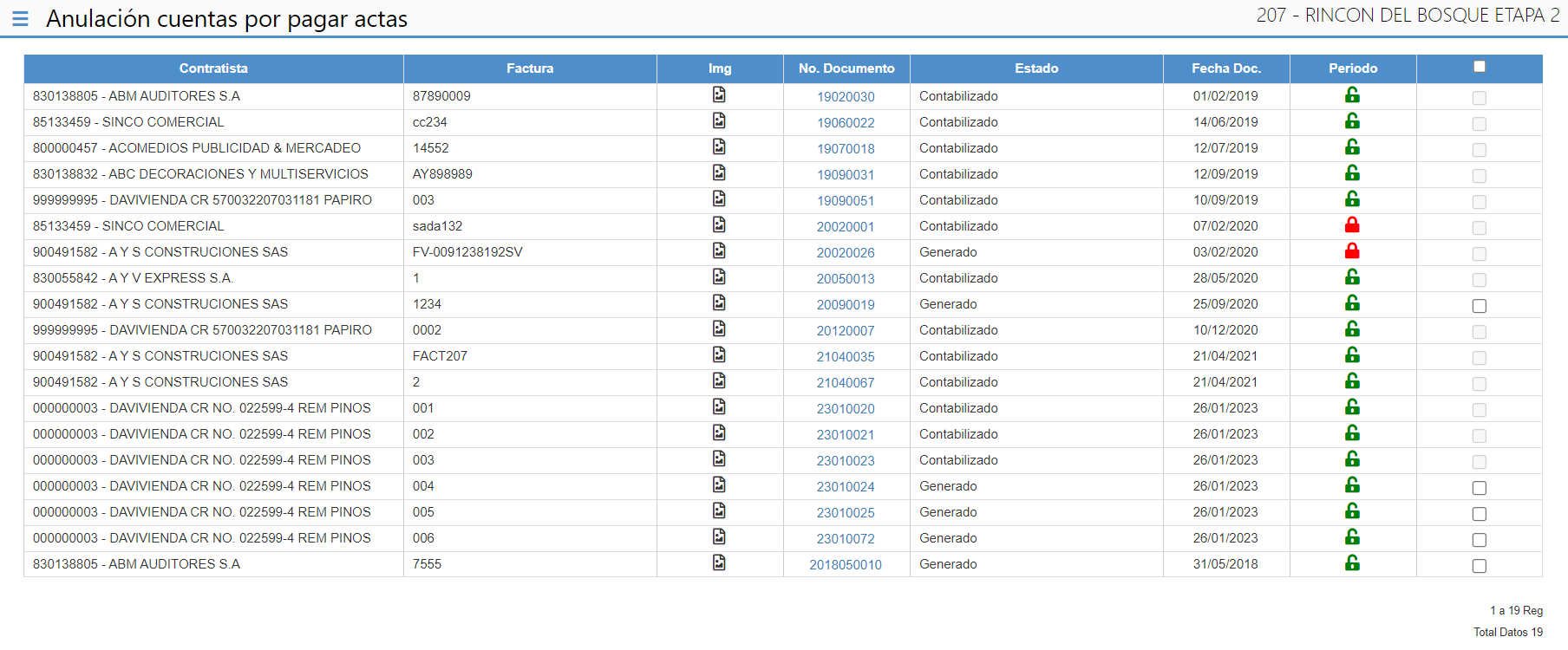Check the box for document 23010024
The width and height of the screenshot is (1568, 650).
[1480, 488]
